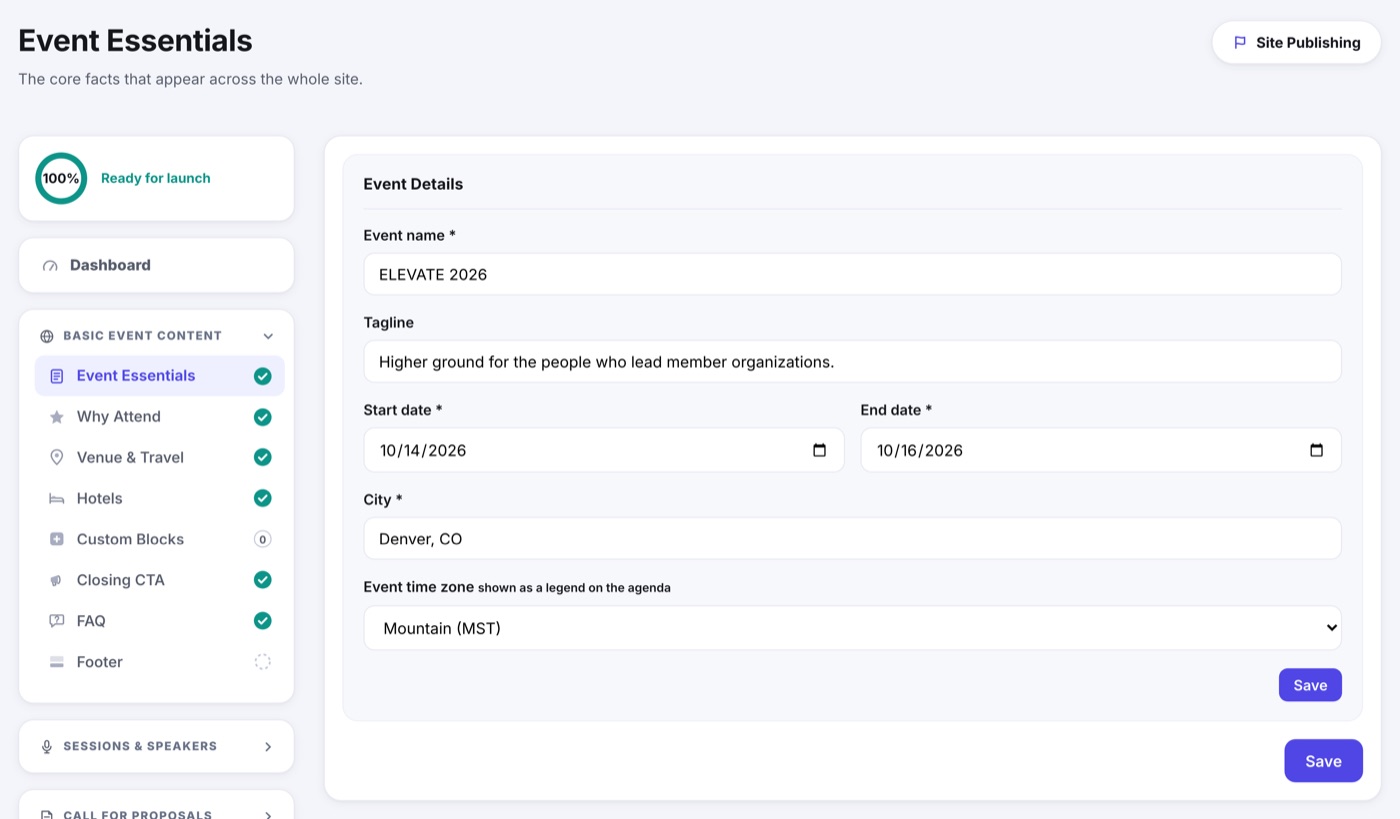Navigate to the FAQ page

(x=160, y=621)
